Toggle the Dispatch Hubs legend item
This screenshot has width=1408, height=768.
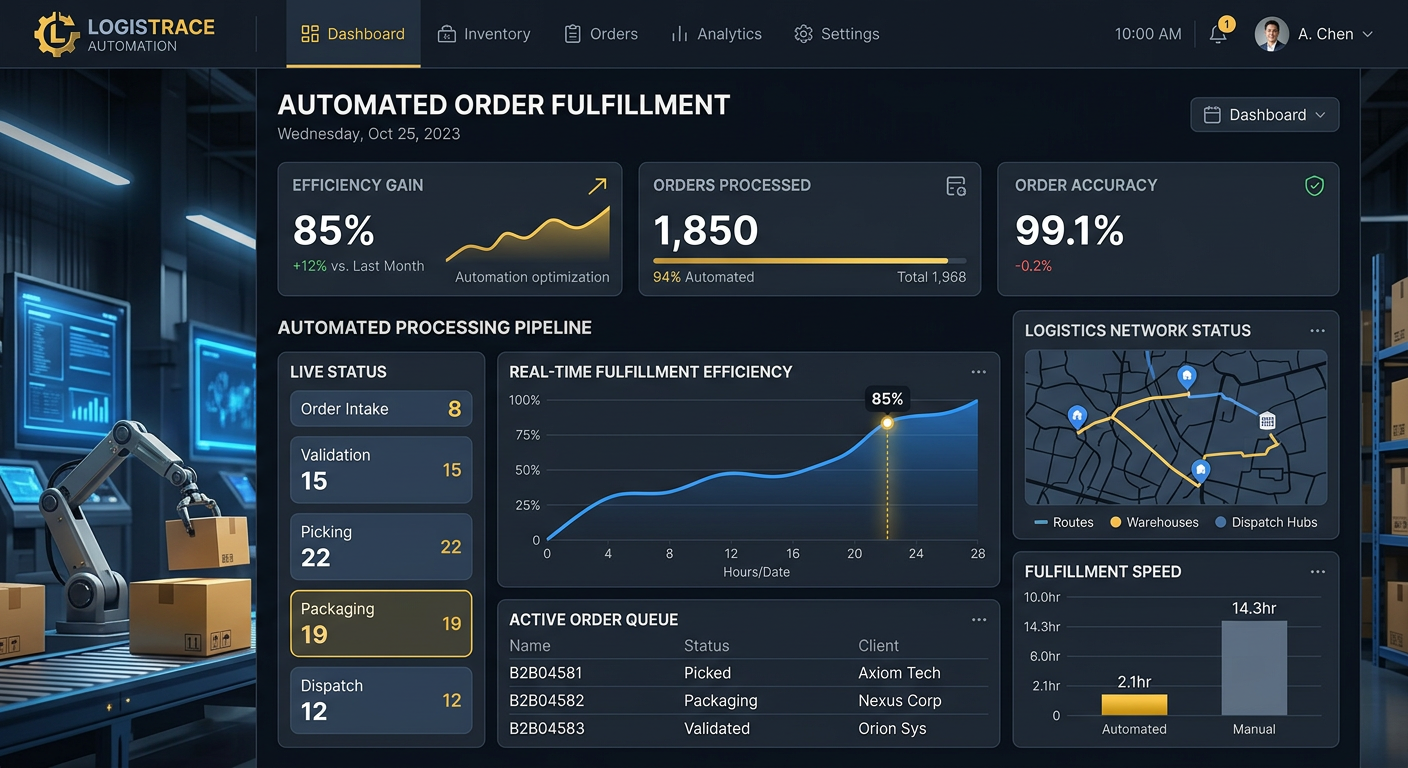pyautogui.click(x=1266, y=522)
